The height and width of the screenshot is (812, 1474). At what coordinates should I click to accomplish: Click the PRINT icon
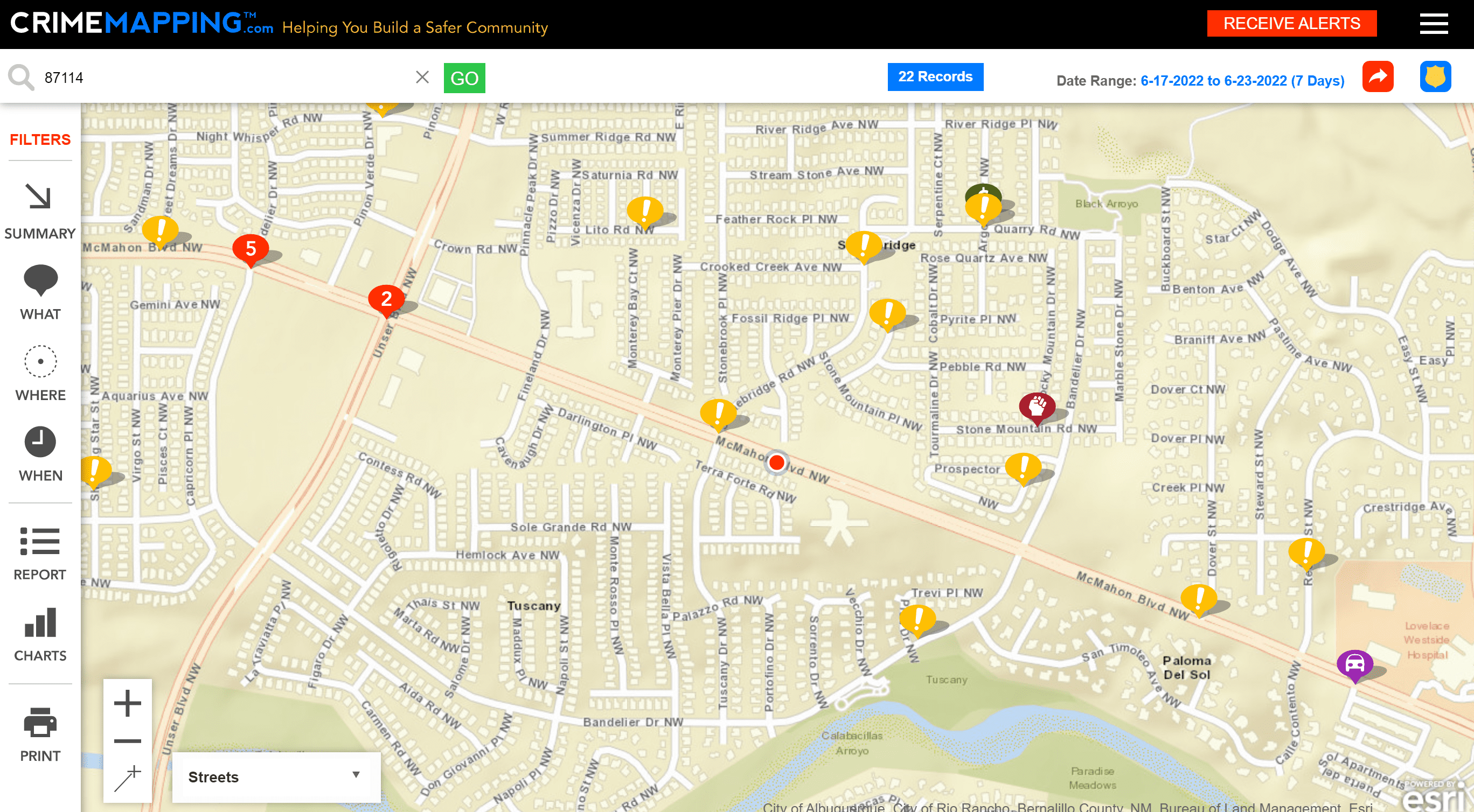pyautogui.click(x=40, y=735)
